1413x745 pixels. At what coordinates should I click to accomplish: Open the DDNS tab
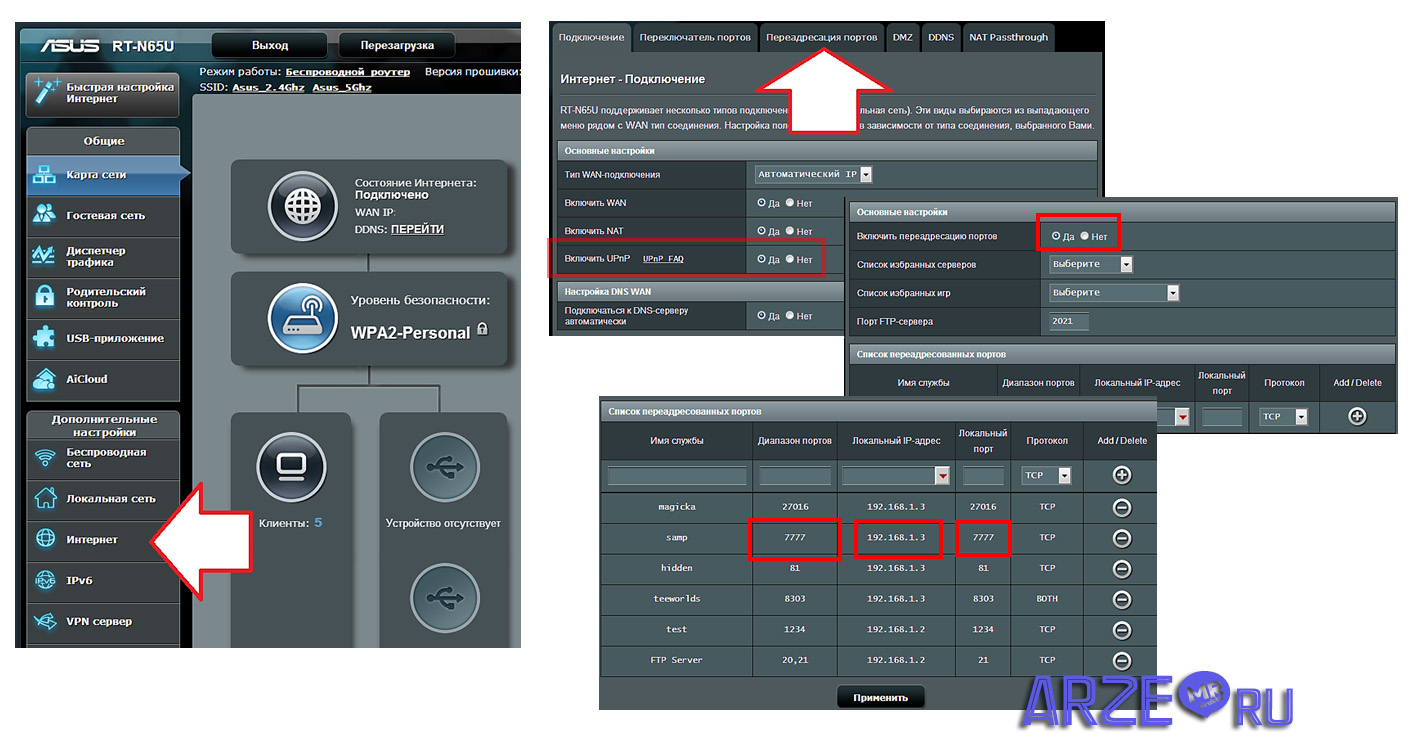coord(940,37)
